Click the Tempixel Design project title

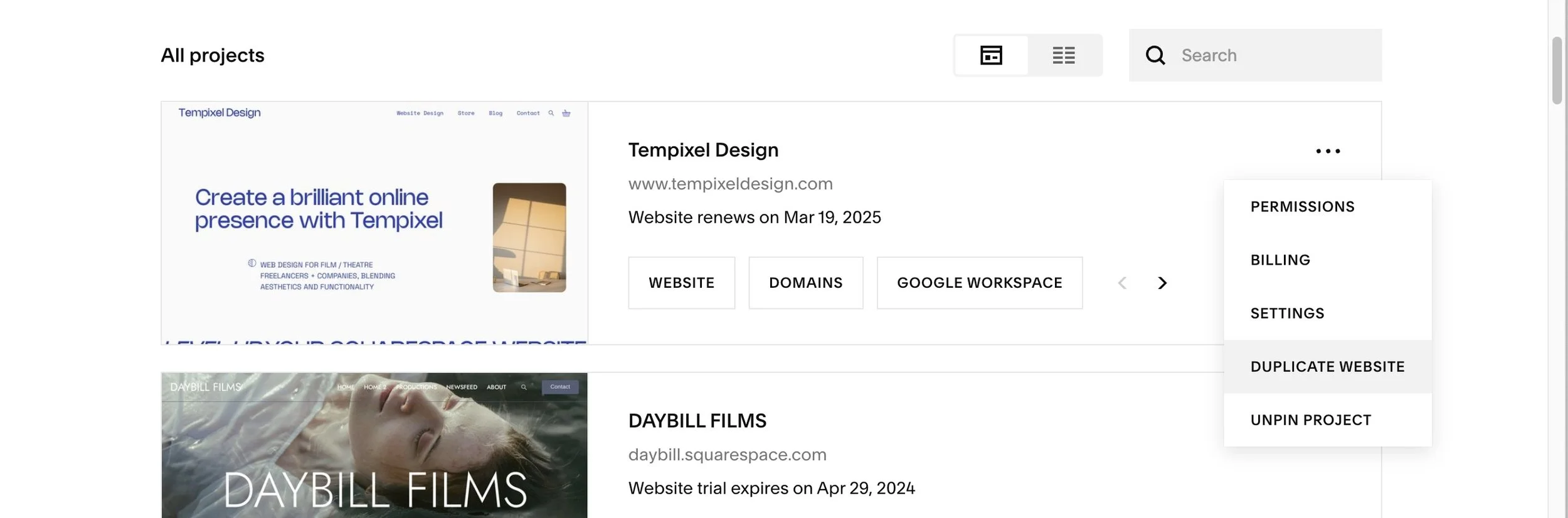pos(703,151)
